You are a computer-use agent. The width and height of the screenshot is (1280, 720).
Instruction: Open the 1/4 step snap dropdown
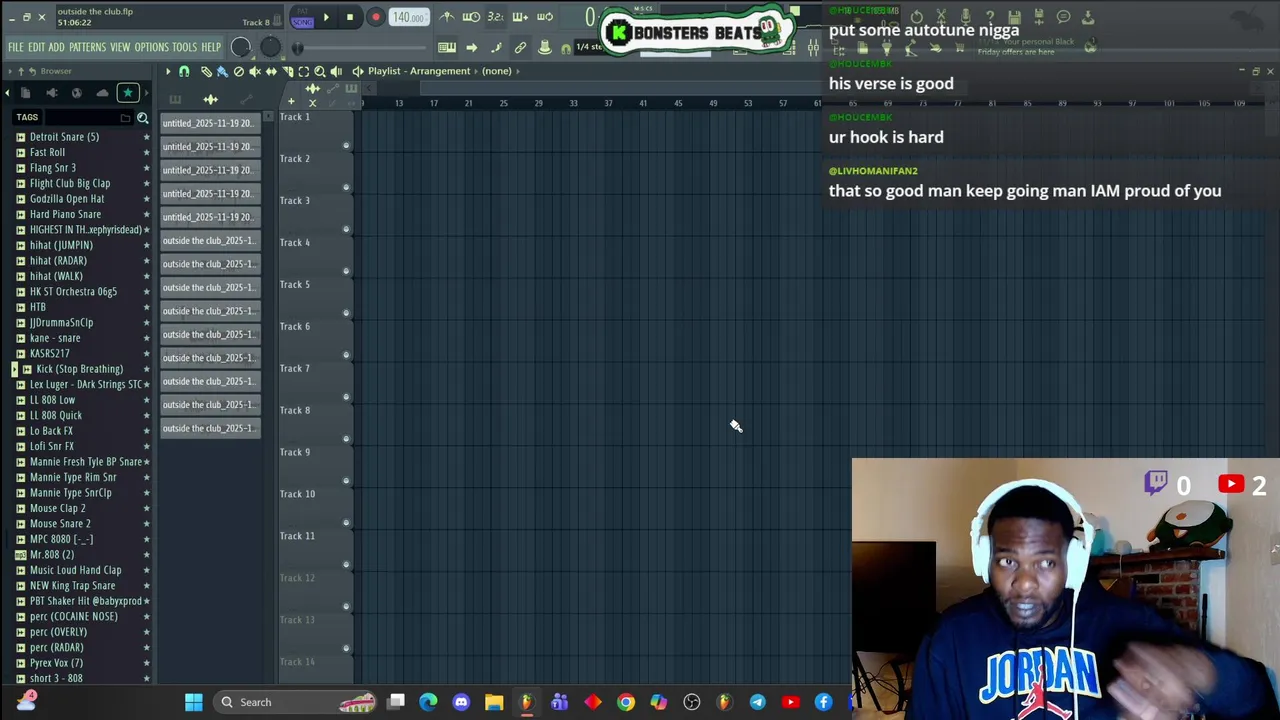(590, 47)
